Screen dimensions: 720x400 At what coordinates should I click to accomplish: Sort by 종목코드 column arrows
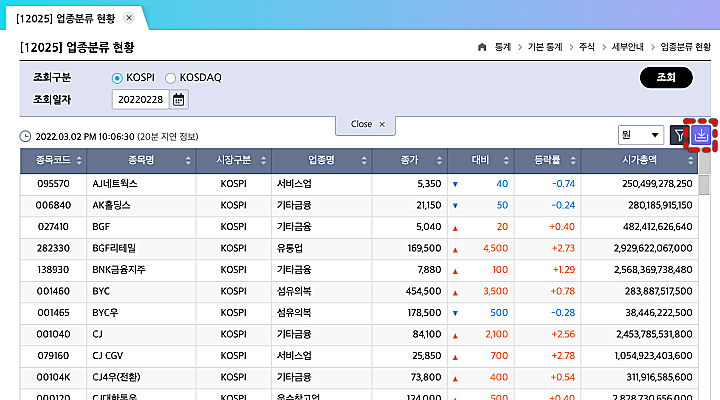[x=79, y=160]
